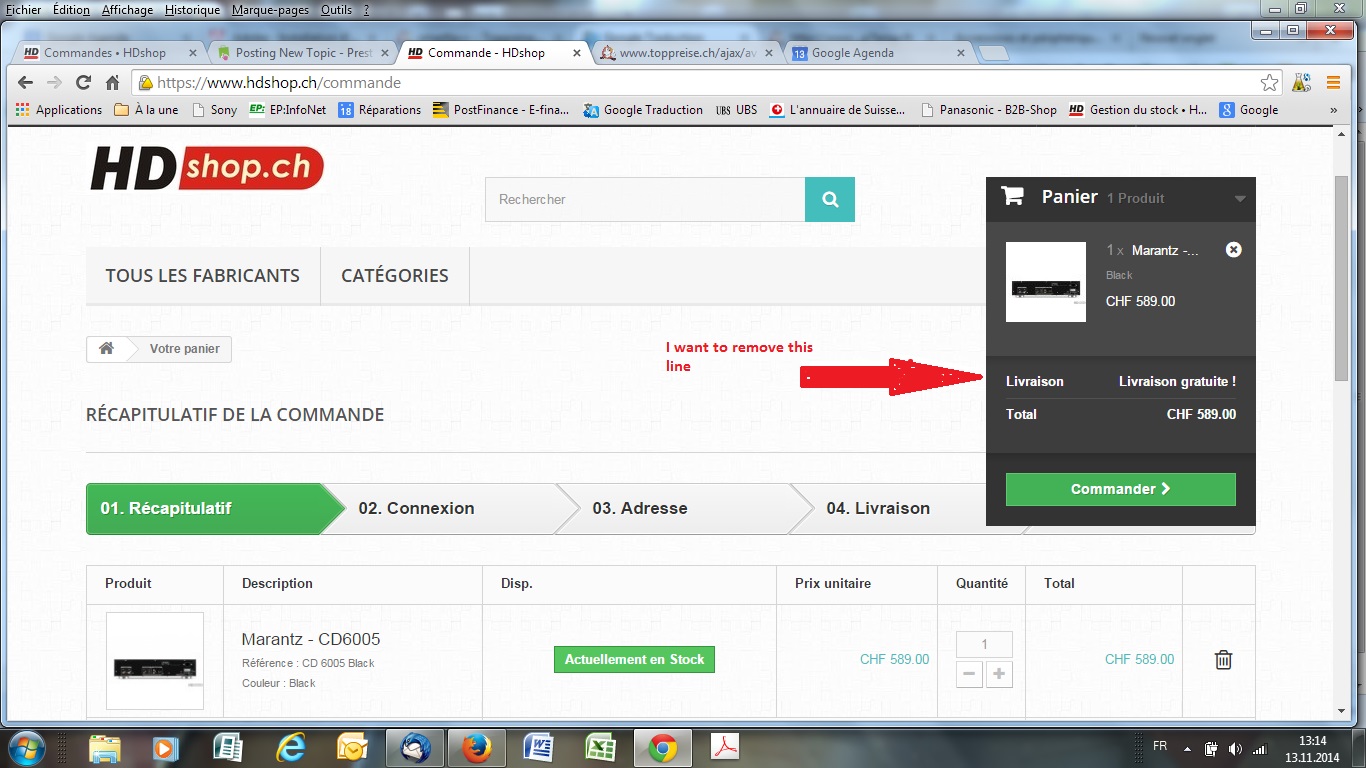Click the Chrome icon in the taskbar
Image resolution: width=1366 pixels, height=768 pixels.
(x=662, y=747)
